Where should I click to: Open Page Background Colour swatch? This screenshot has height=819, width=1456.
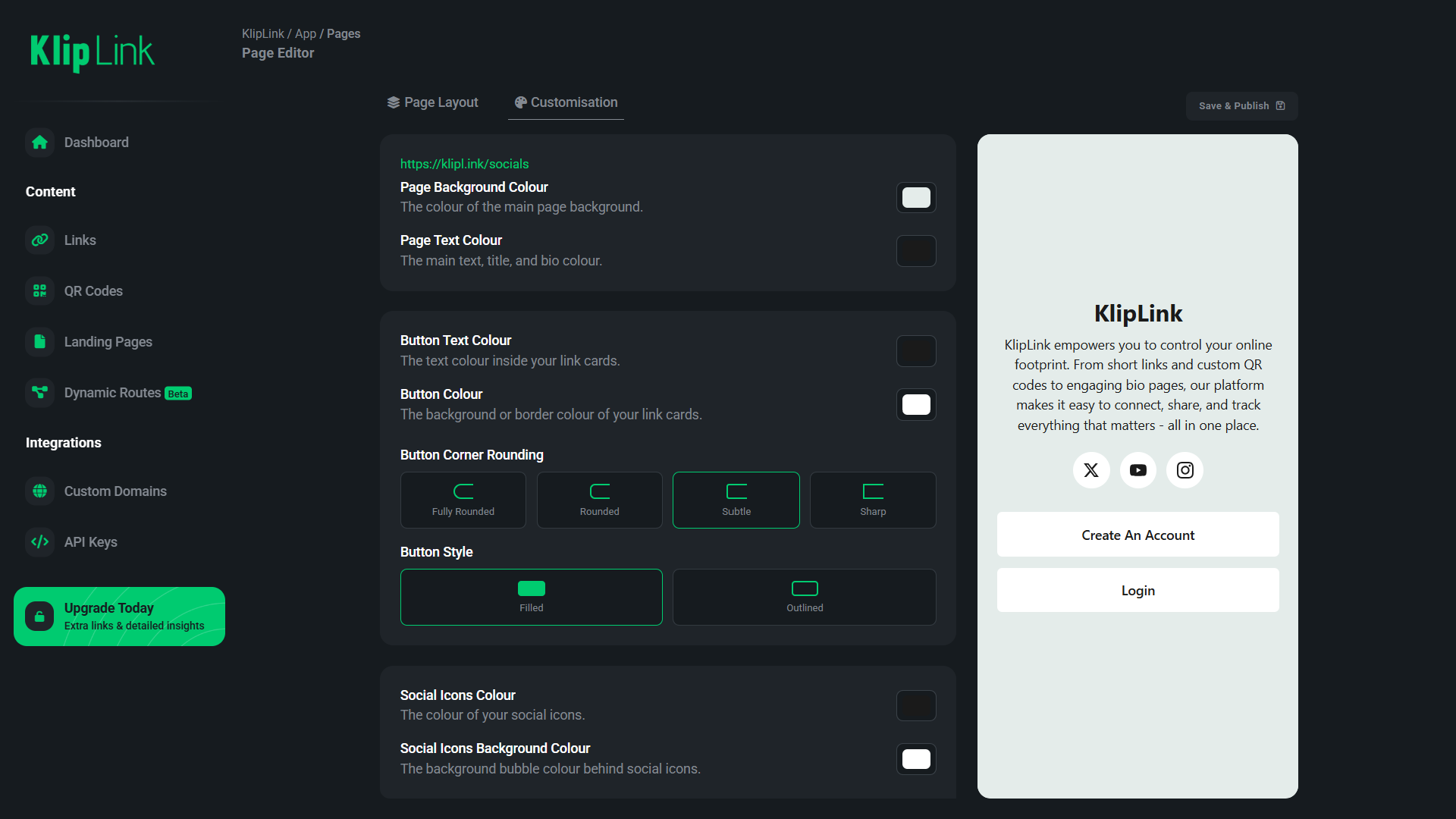[916, 198]
